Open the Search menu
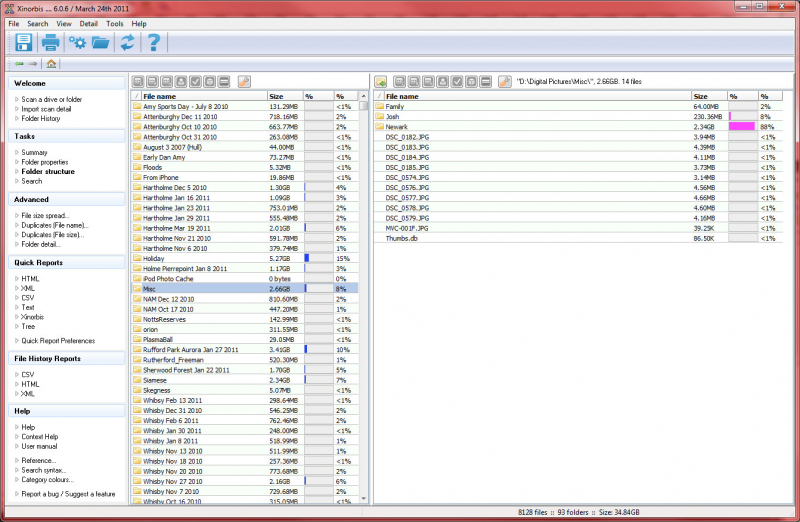This screenshot has height=522, width=800. 38,23
